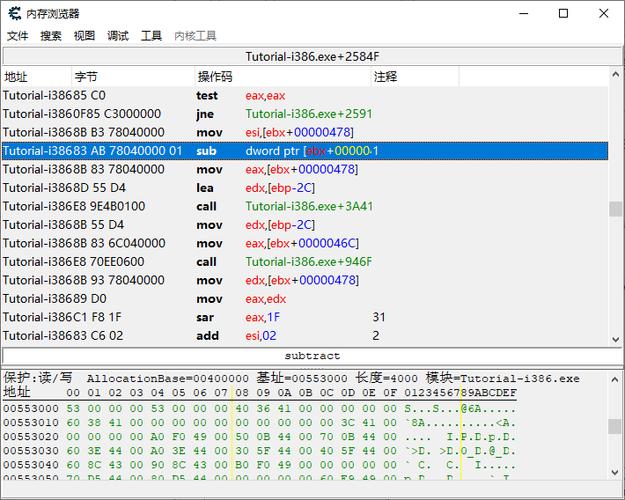This screenshot has height=500, width=625.
Task: Select the highlighted sub dword ptr row
Action: [x=305, y=151]
